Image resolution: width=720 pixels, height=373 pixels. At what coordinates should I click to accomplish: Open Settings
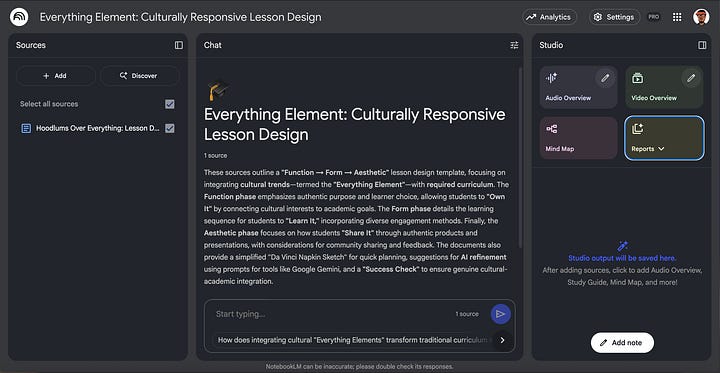(x=614, y=17)
